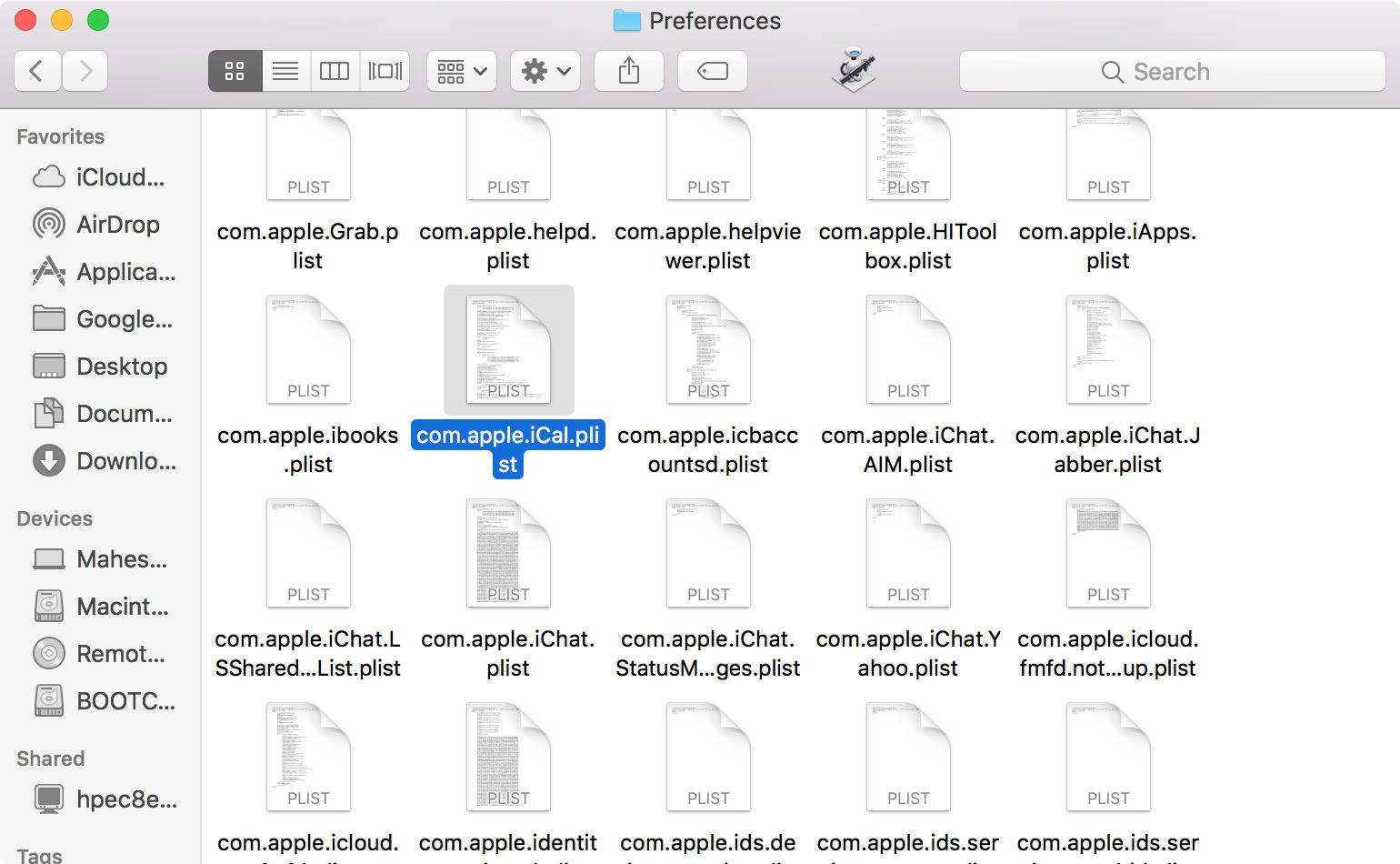Screen dimensions: 1400x864
Task: Switch to Cover Flow view
Action: [x=385, y=71]
